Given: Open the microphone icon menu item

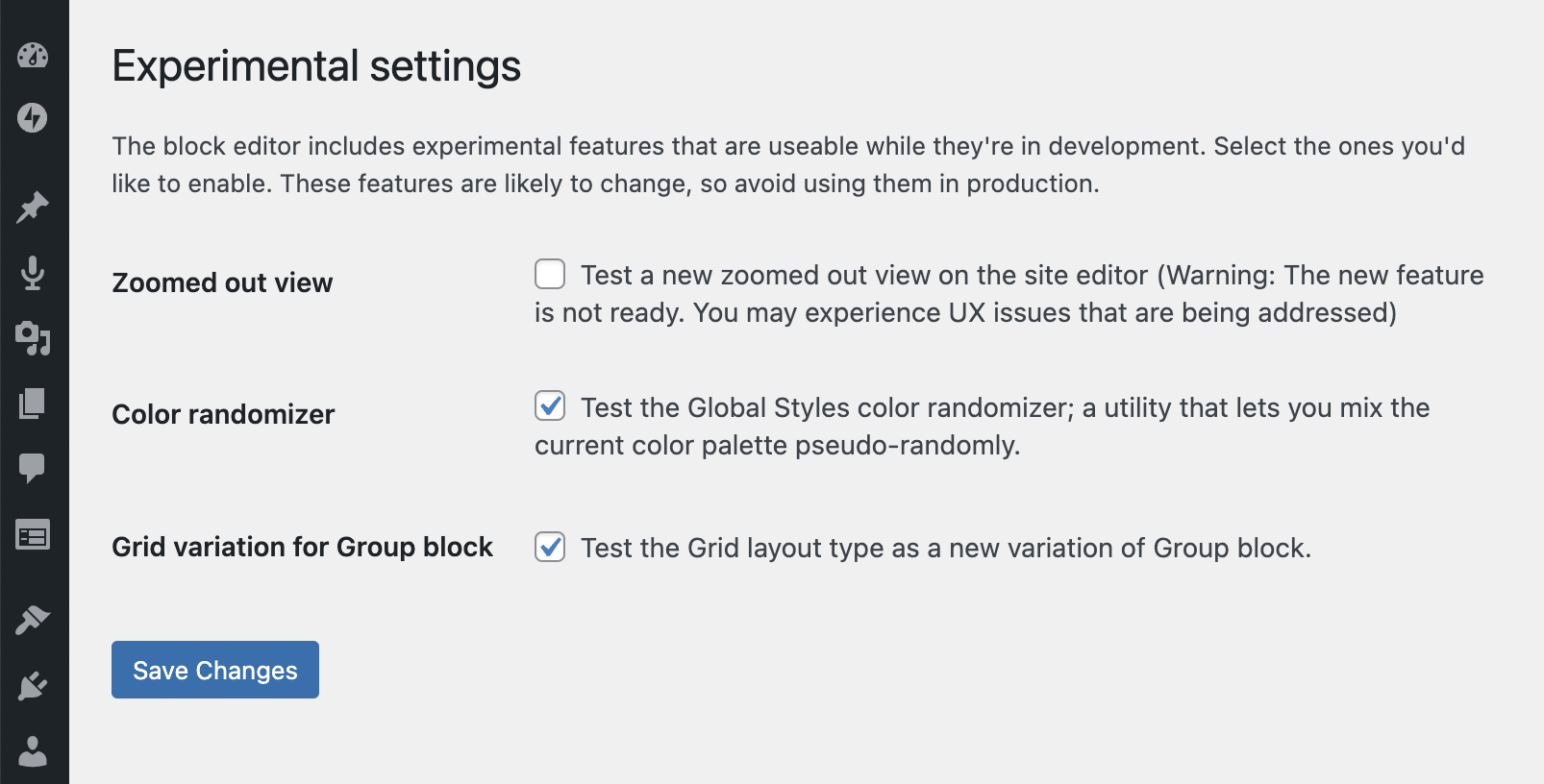Looking at the screenshot, I should click(x=33, y=273).
